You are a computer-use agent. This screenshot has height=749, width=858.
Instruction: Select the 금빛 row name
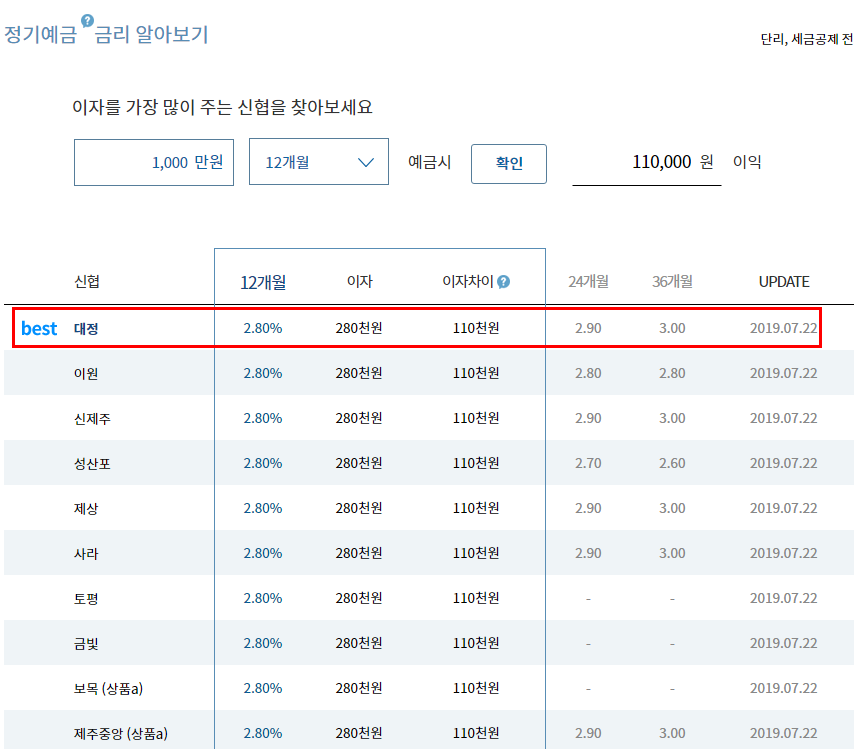click(x=86, y=643)
